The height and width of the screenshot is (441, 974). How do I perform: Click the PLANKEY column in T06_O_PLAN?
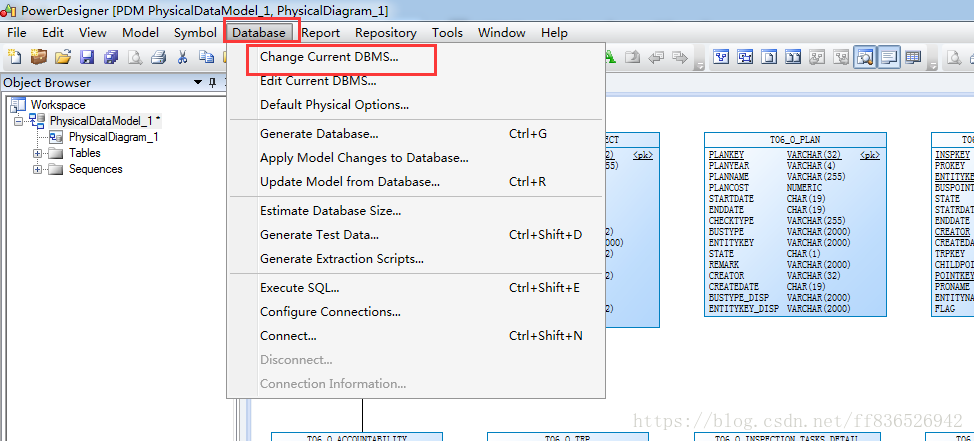[x=726, y=155]
